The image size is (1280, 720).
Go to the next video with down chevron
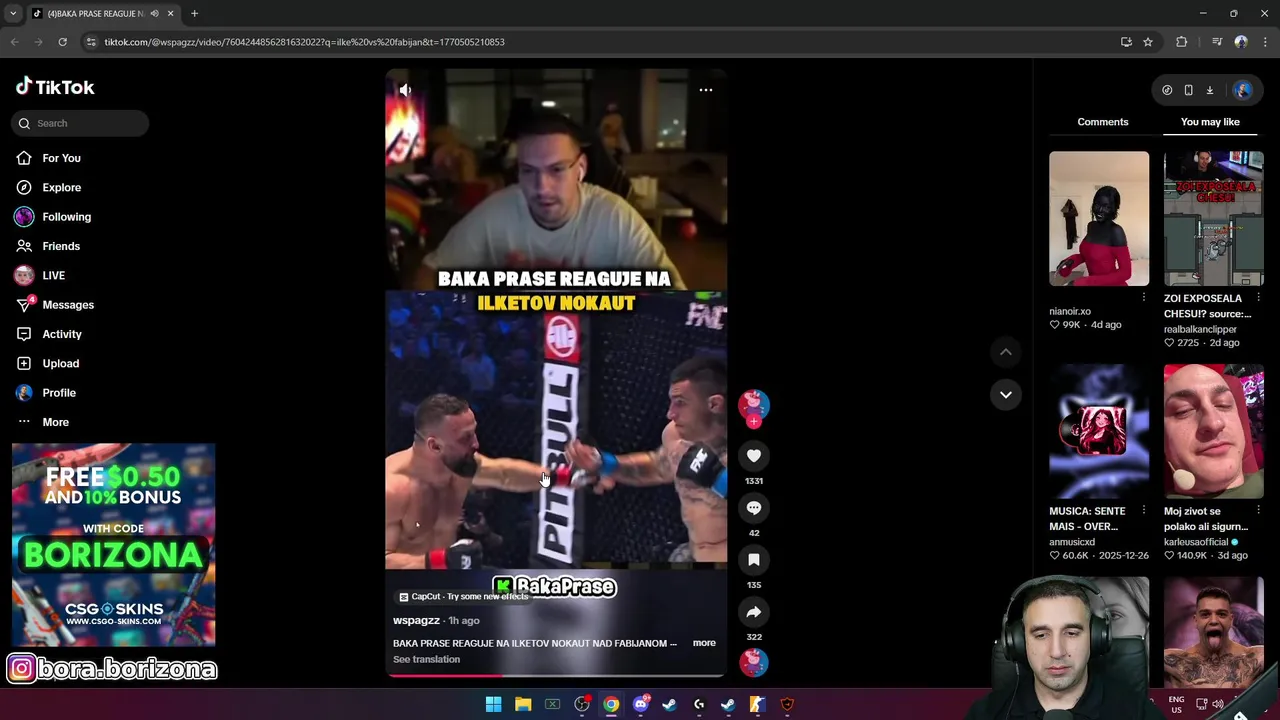(1006, 394)
